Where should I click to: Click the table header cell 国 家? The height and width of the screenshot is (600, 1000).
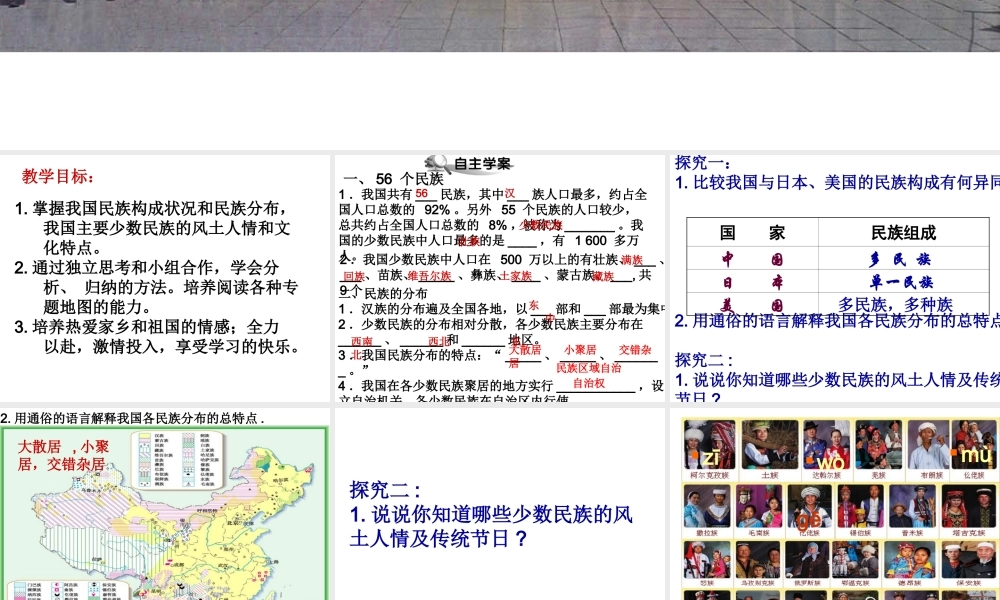tap(753, 233)
